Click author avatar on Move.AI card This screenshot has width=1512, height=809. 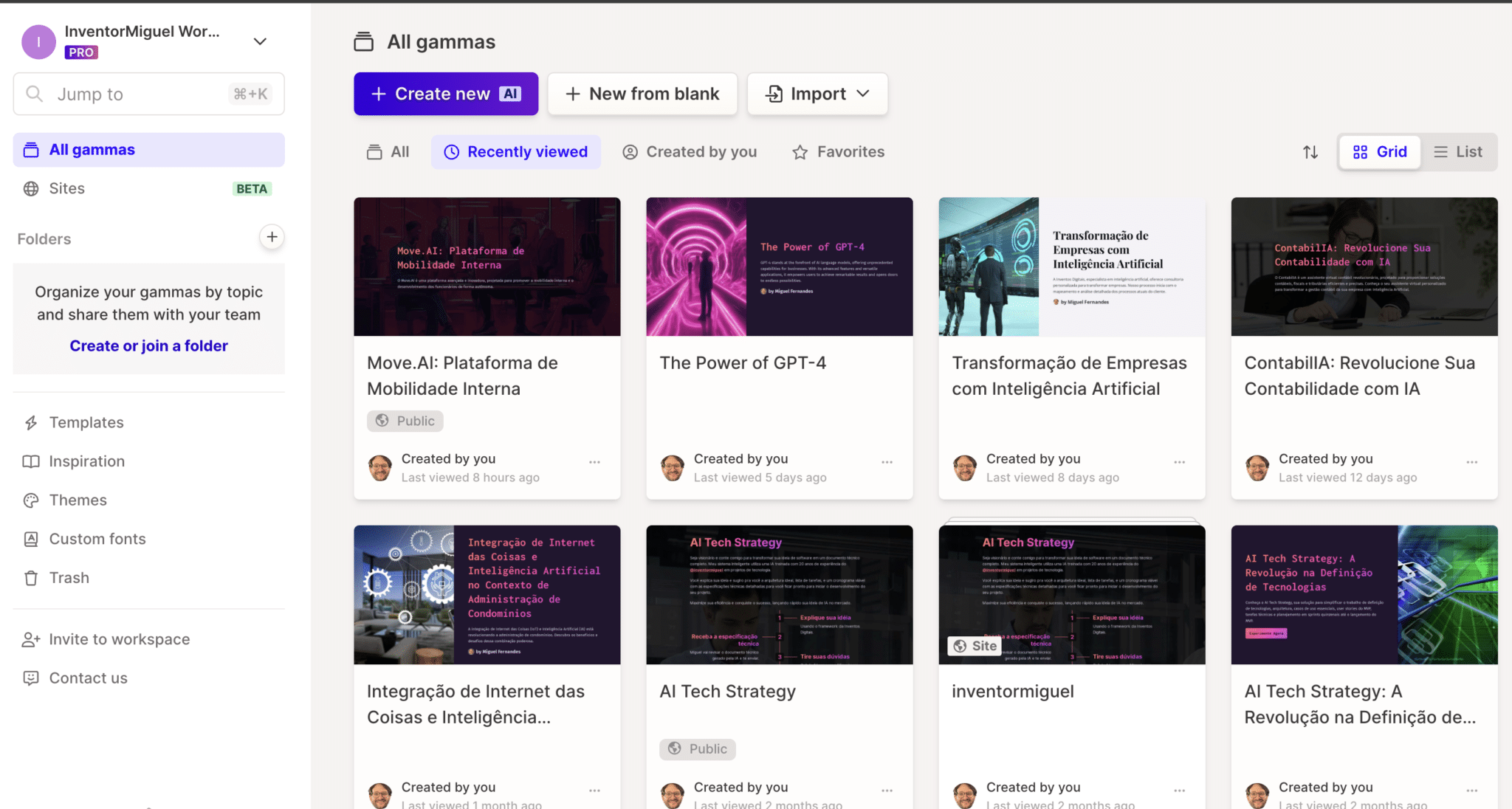coord(380,468)
